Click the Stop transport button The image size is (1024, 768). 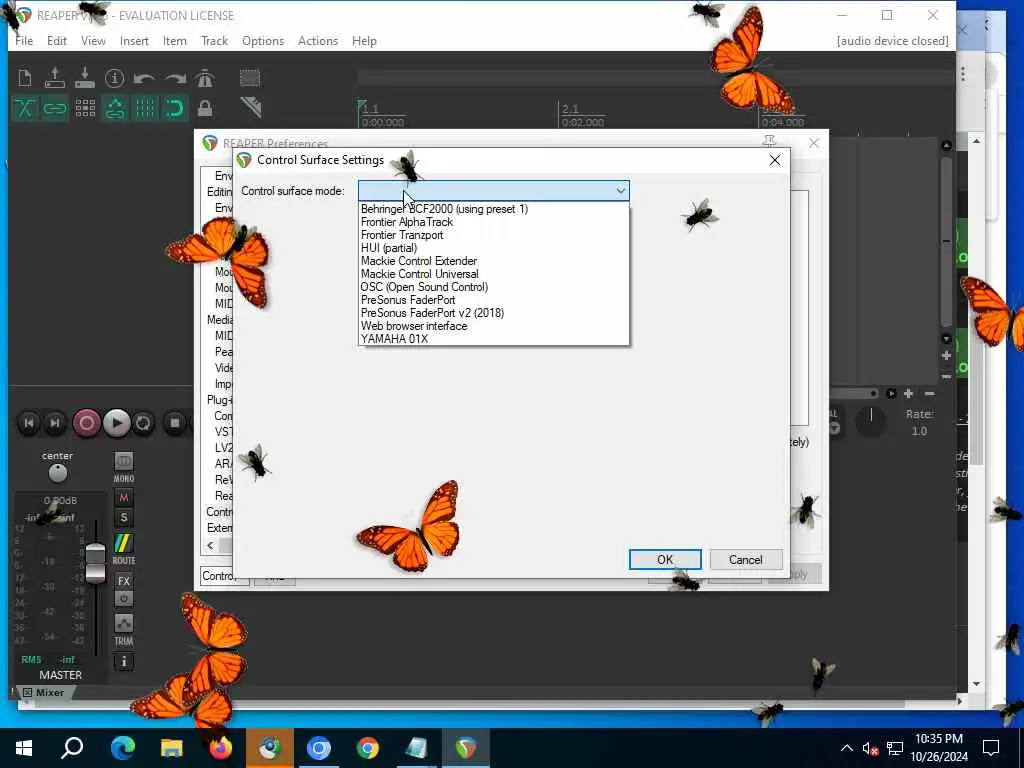174,423
